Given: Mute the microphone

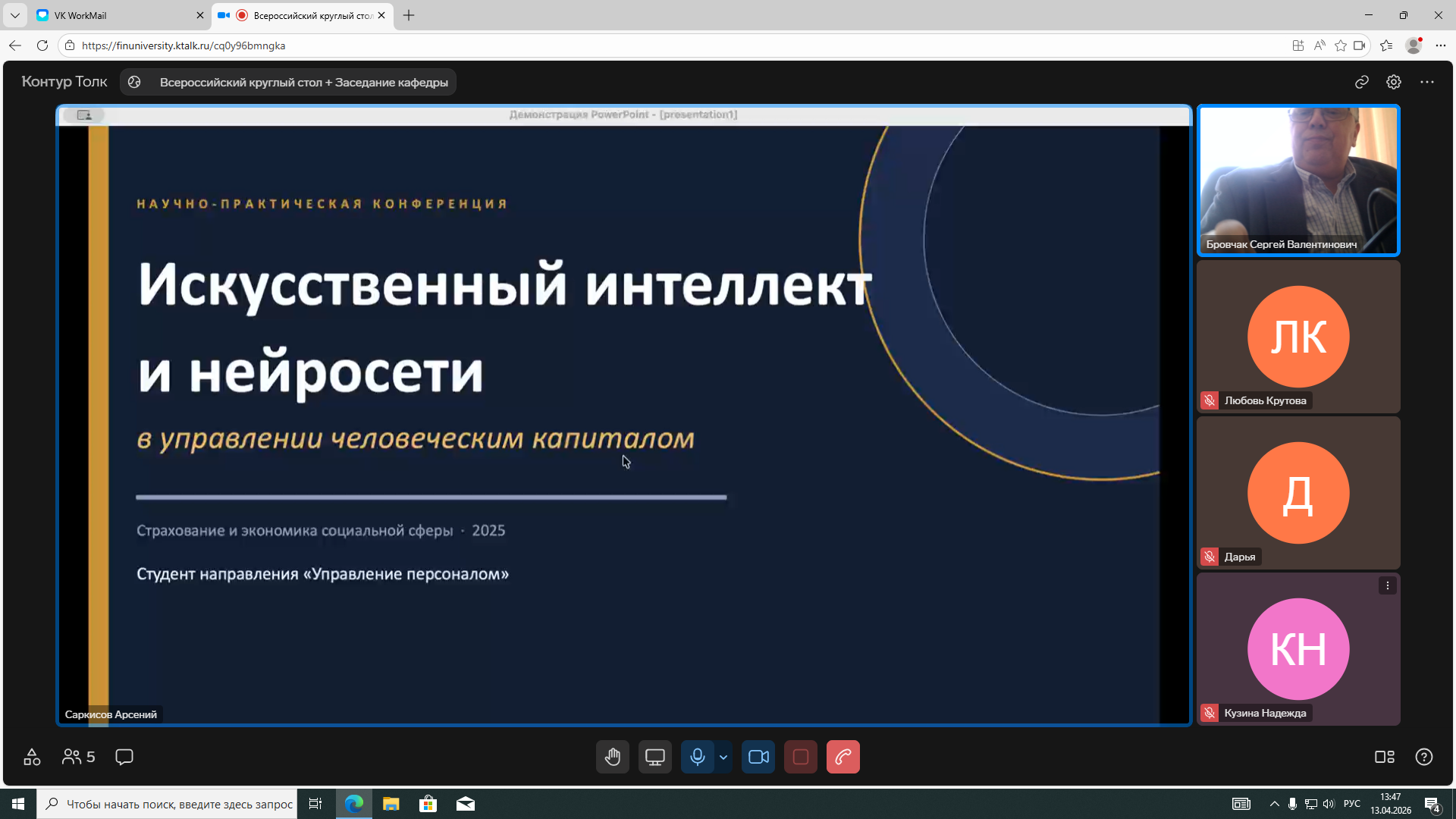Looking at the screenshot, I should [x=698, y=757].
